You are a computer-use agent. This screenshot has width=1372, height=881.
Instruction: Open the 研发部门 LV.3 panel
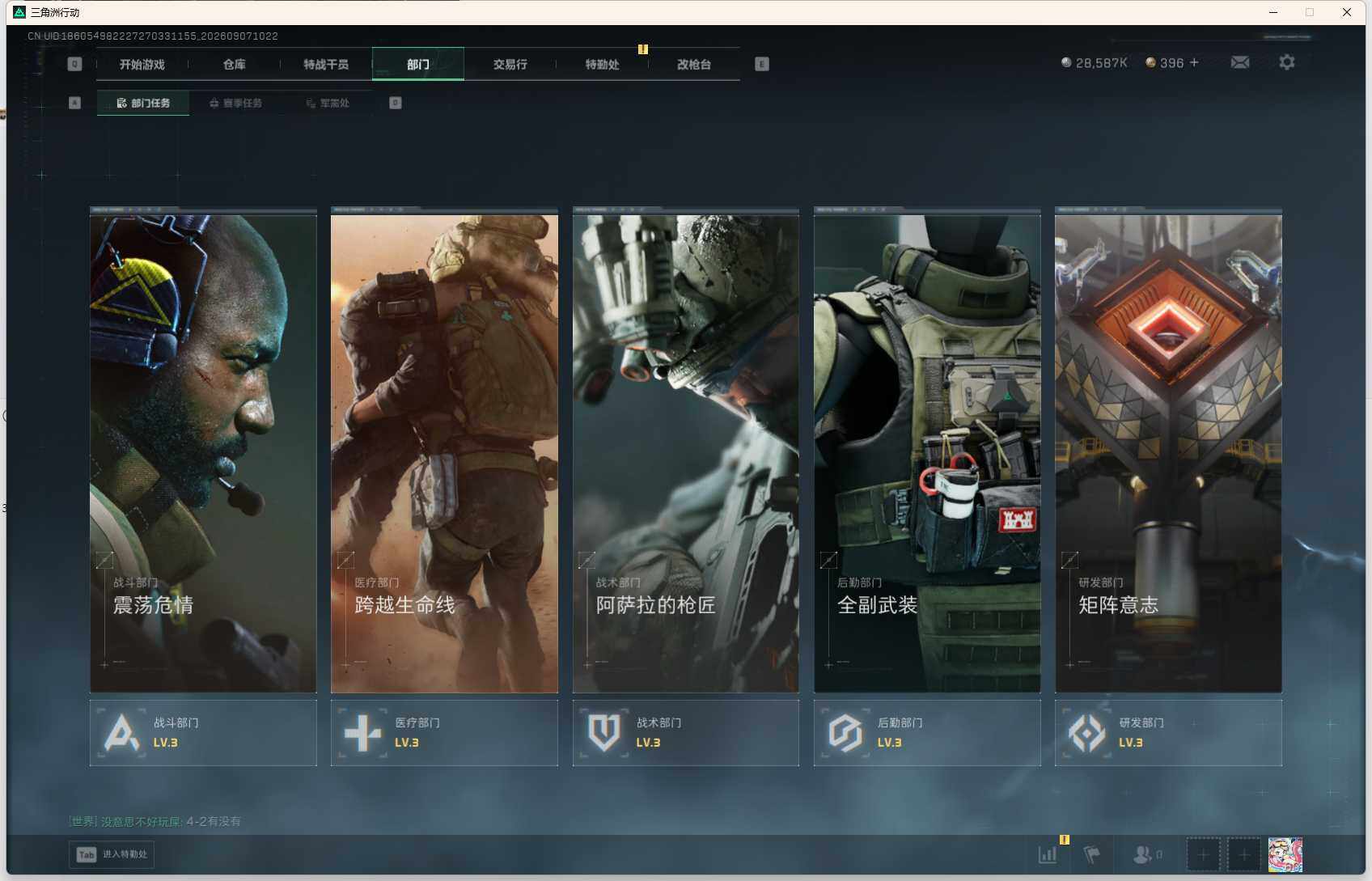[x=1168, y=733]
